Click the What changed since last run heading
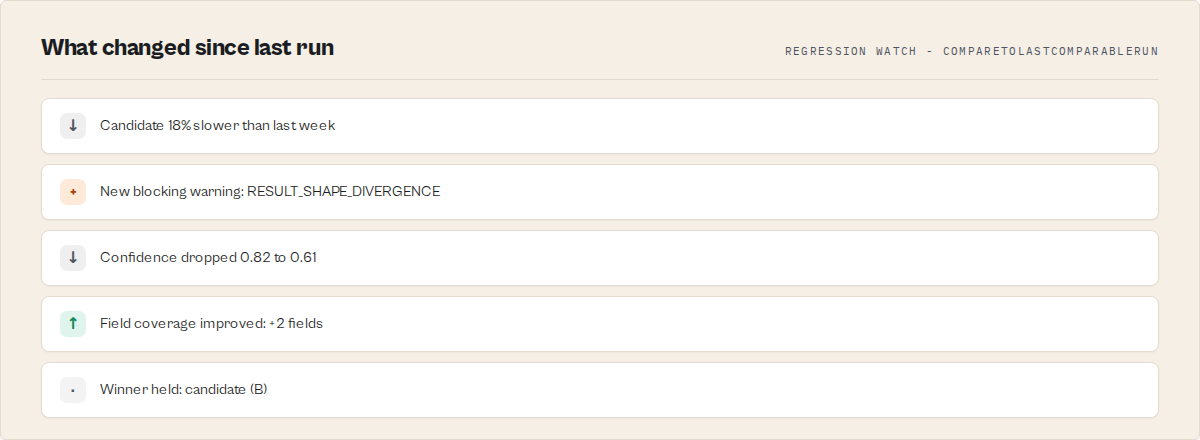The width and height of the screenshot is (1200, 440). [188, 47]
